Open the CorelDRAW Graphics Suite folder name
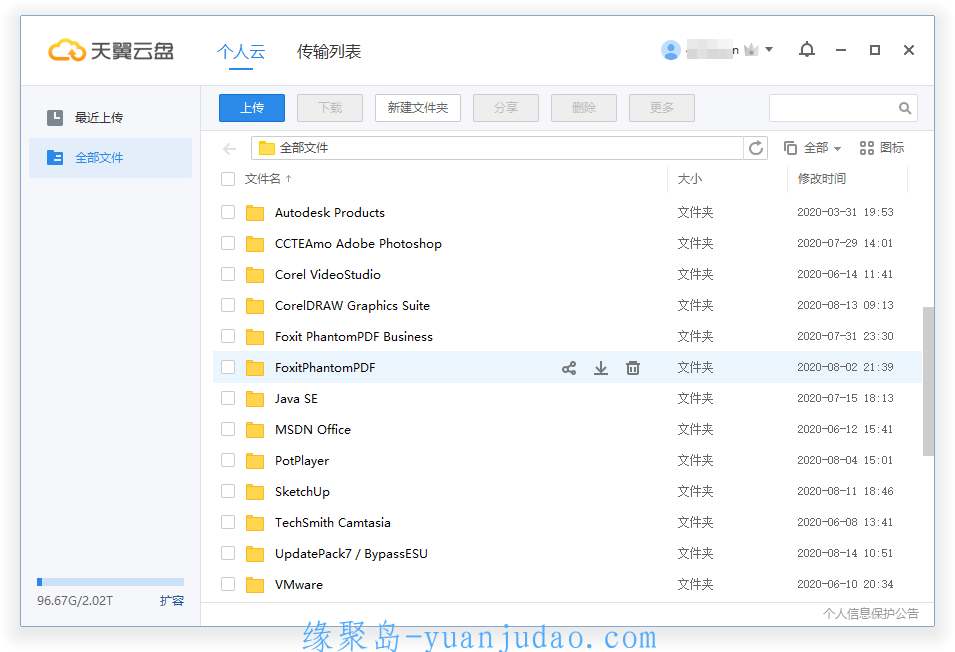The width and height of the screenshot is (955, 652). point(352,306)
